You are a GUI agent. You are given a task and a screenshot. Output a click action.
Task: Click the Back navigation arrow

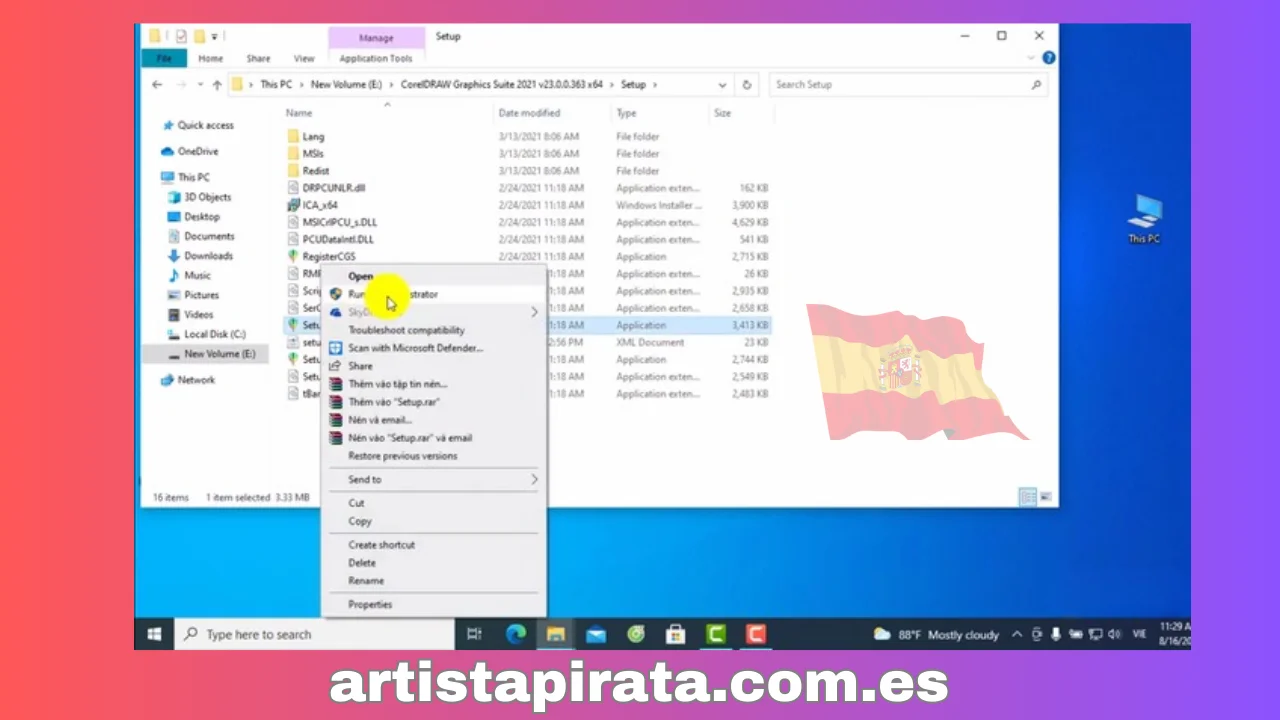coord(157,85)
